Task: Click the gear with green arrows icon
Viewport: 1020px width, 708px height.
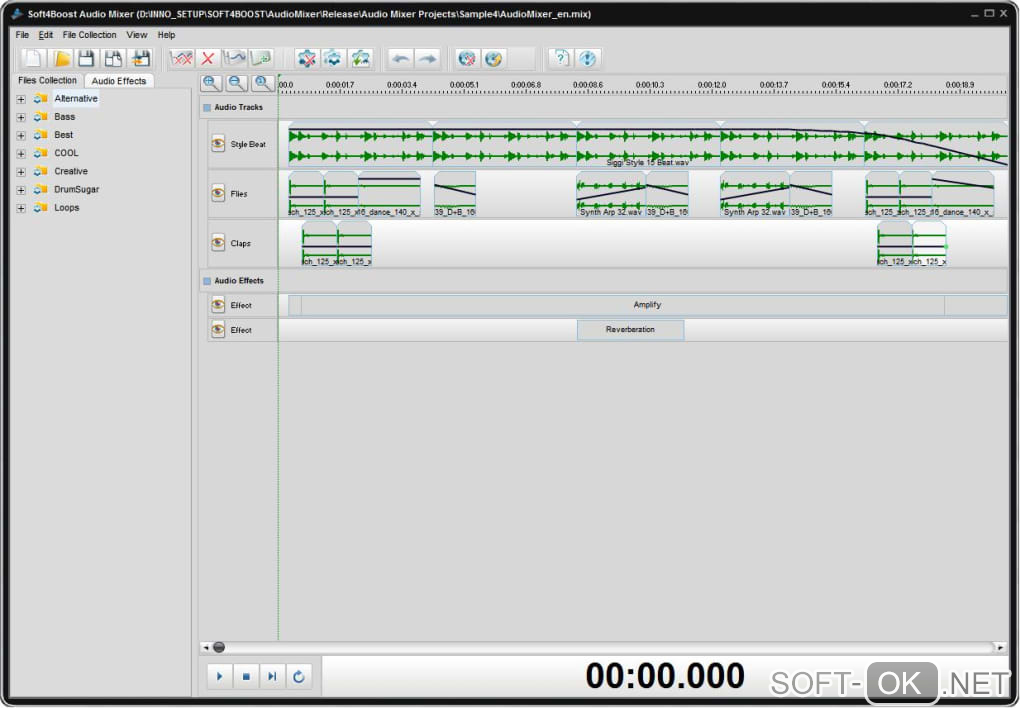Action: pyautogui.click(x=360, y=59)
